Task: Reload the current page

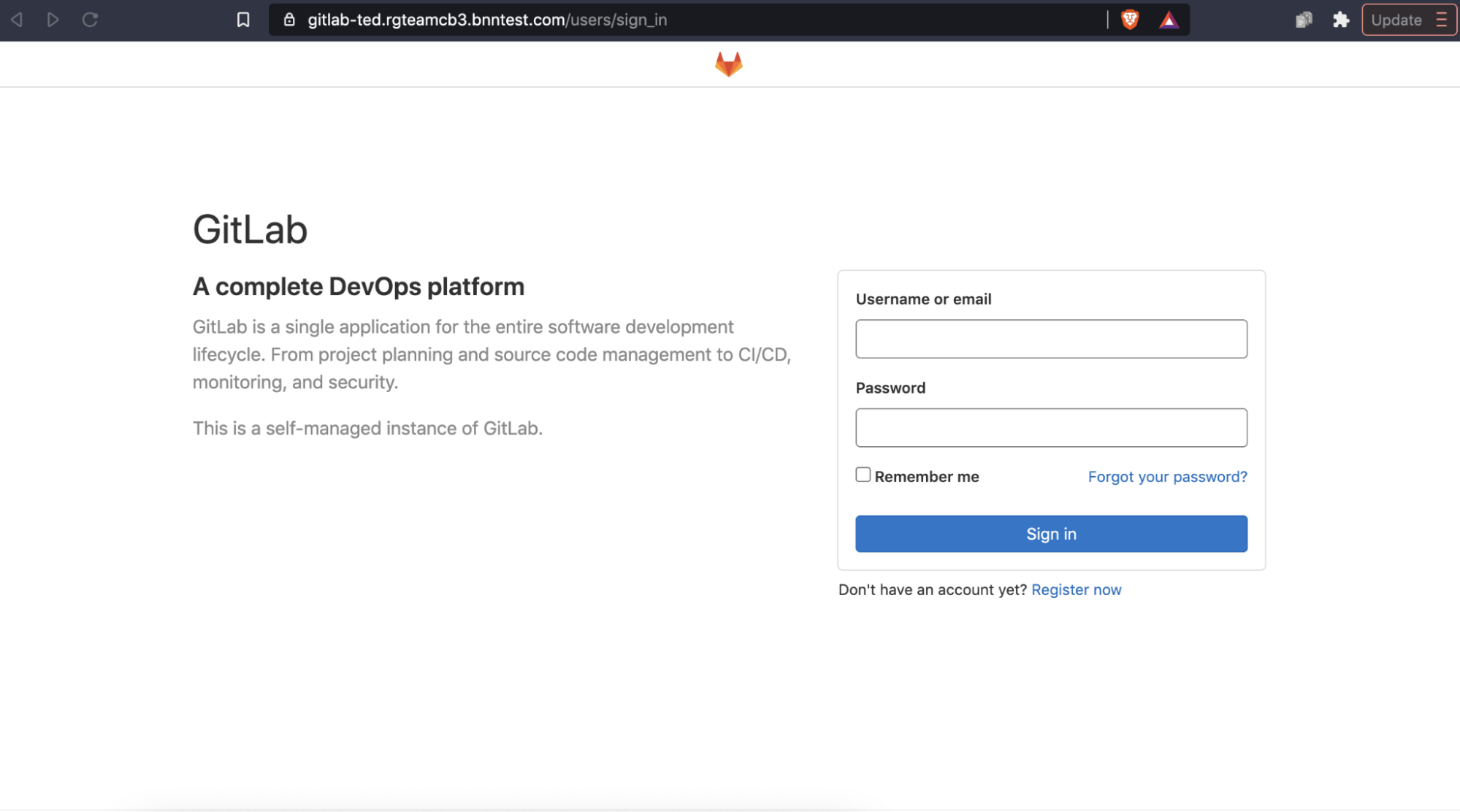Action: click(90, 20)
